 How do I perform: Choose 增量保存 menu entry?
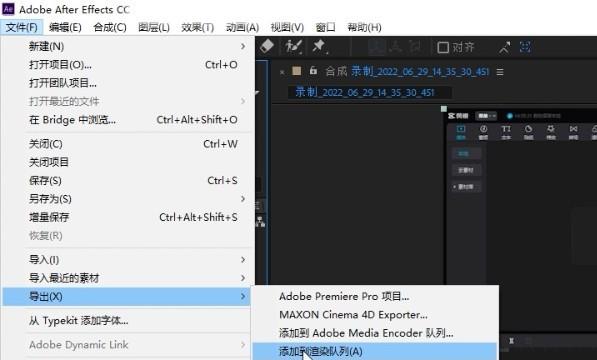[126, 217]
